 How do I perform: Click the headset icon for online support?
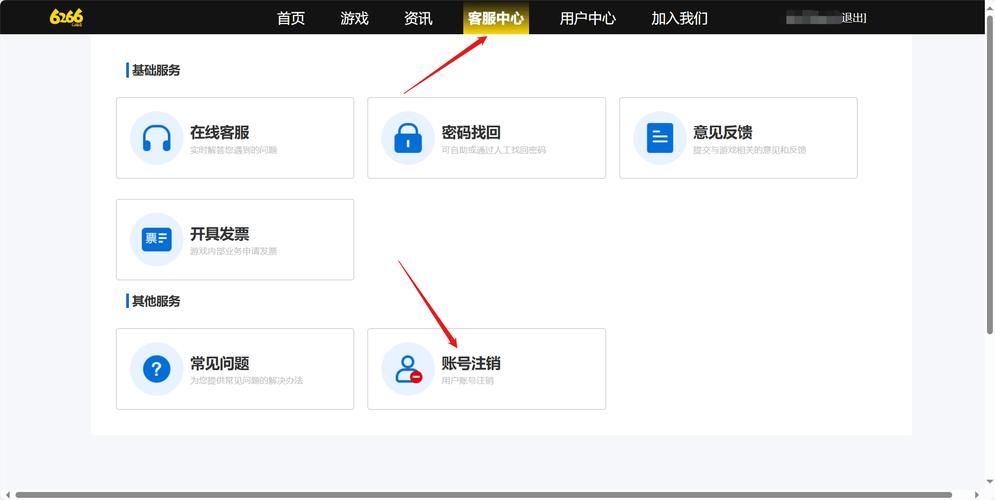(x=156, y=138)
